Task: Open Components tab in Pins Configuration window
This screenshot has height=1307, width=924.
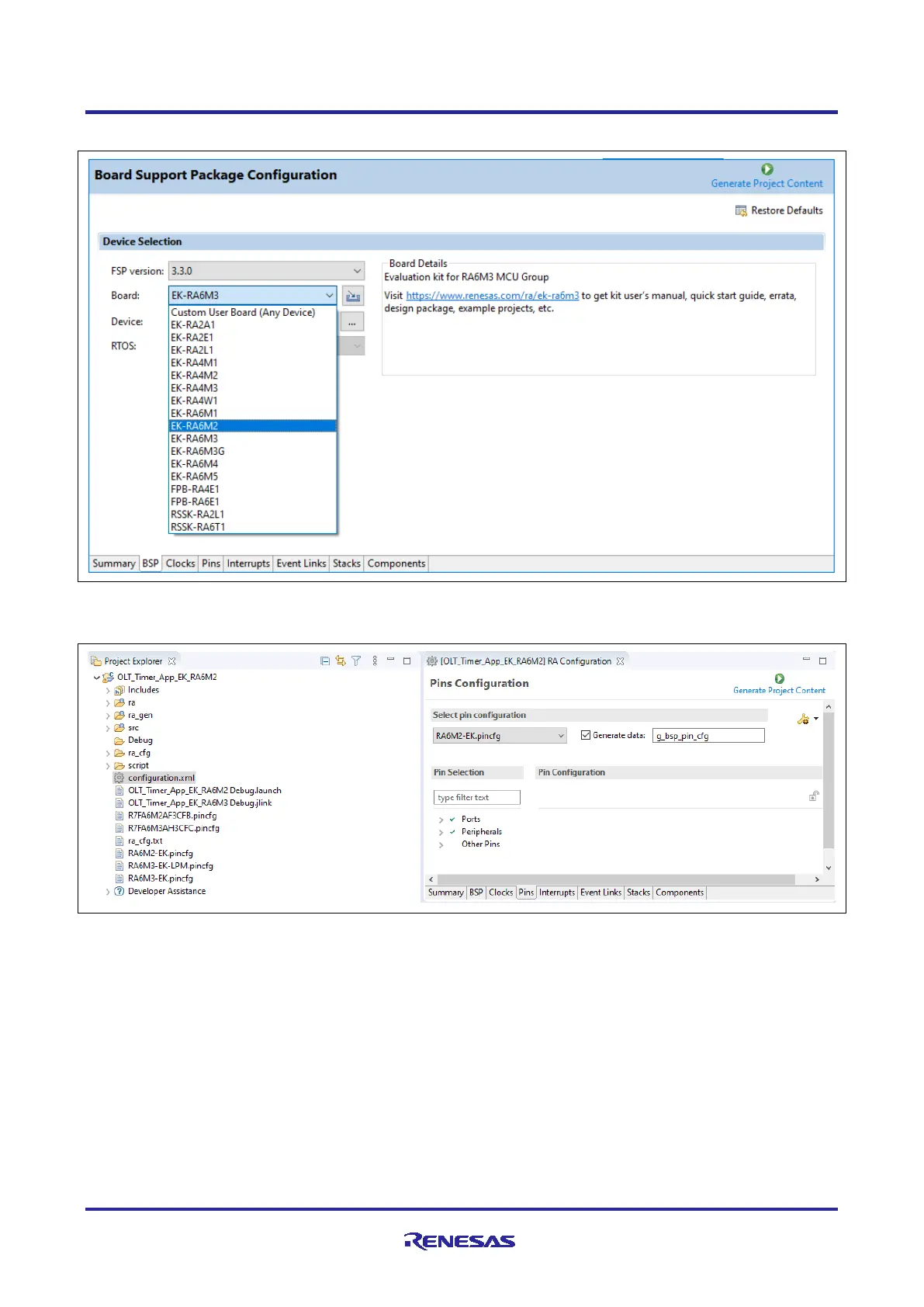Action: [680, 893]
